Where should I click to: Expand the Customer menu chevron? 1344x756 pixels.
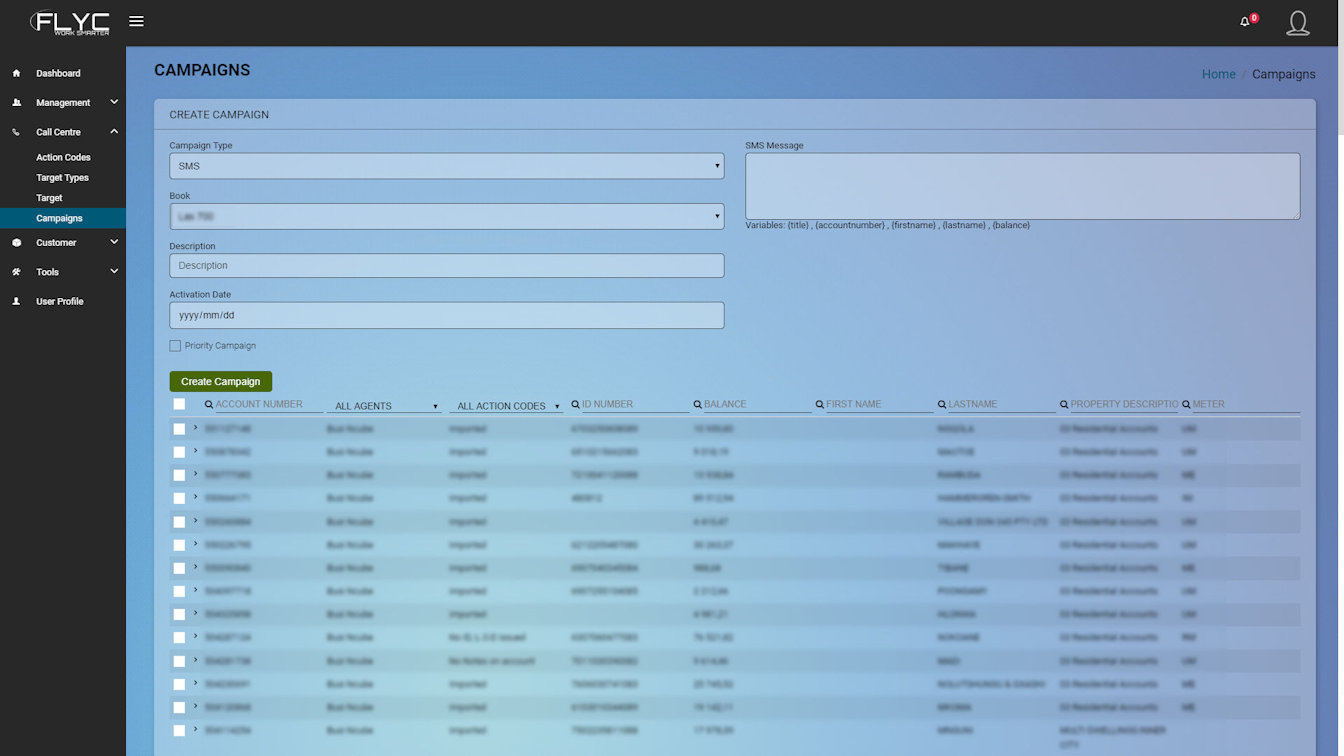pos(114,242)
